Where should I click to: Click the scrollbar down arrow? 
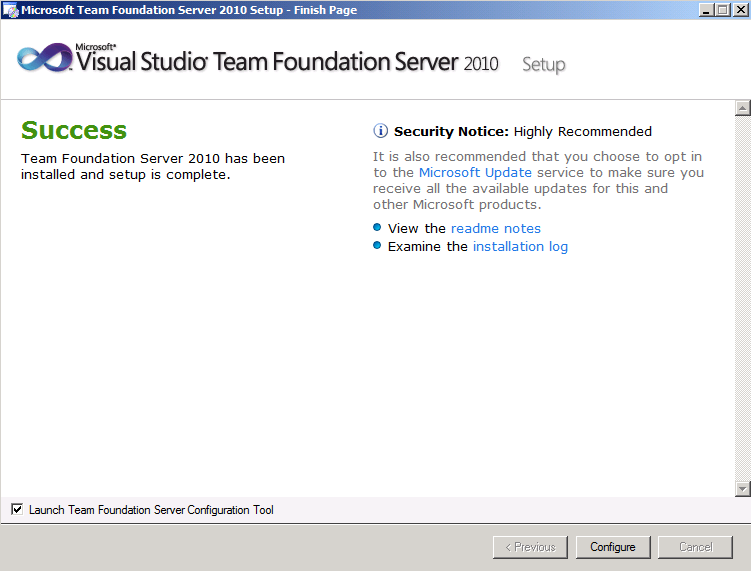coord(742,489)
